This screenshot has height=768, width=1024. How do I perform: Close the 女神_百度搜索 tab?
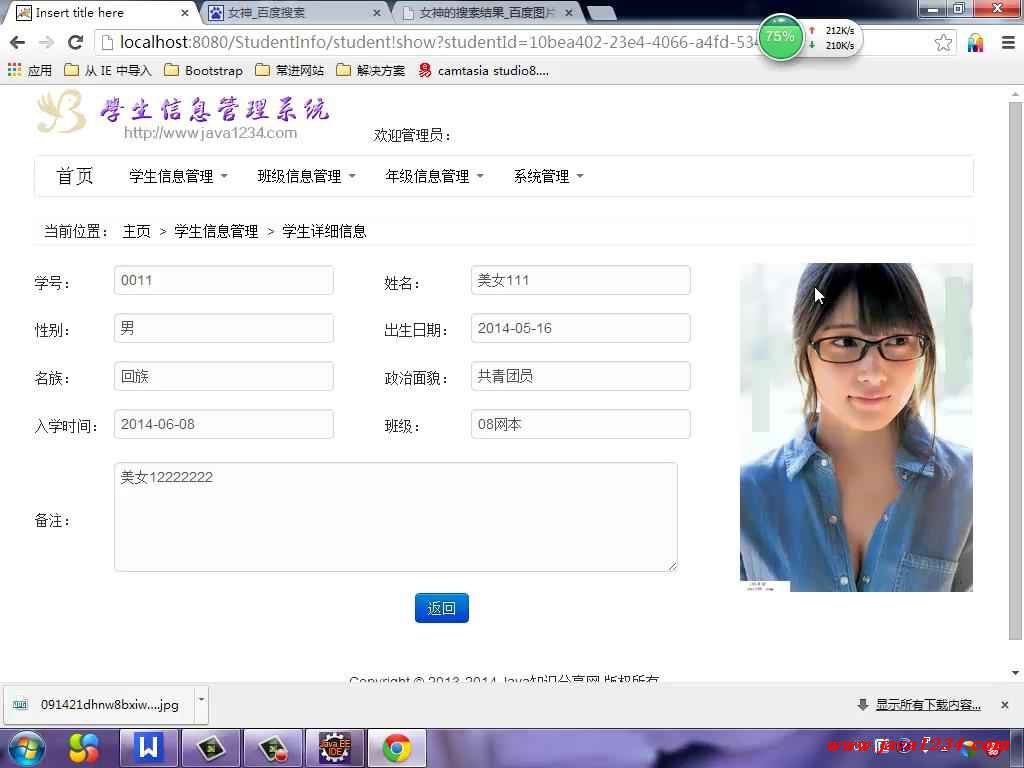point(377,12)
